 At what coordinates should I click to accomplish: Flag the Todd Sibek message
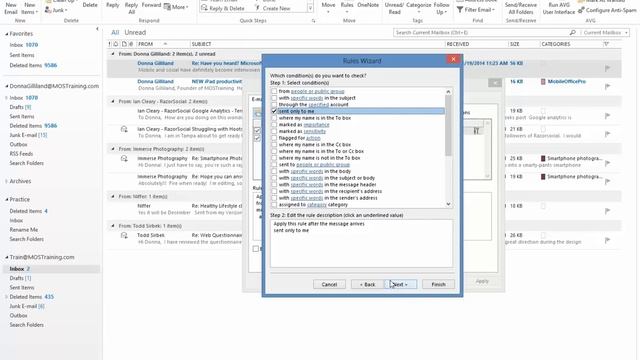click(607, 240)
